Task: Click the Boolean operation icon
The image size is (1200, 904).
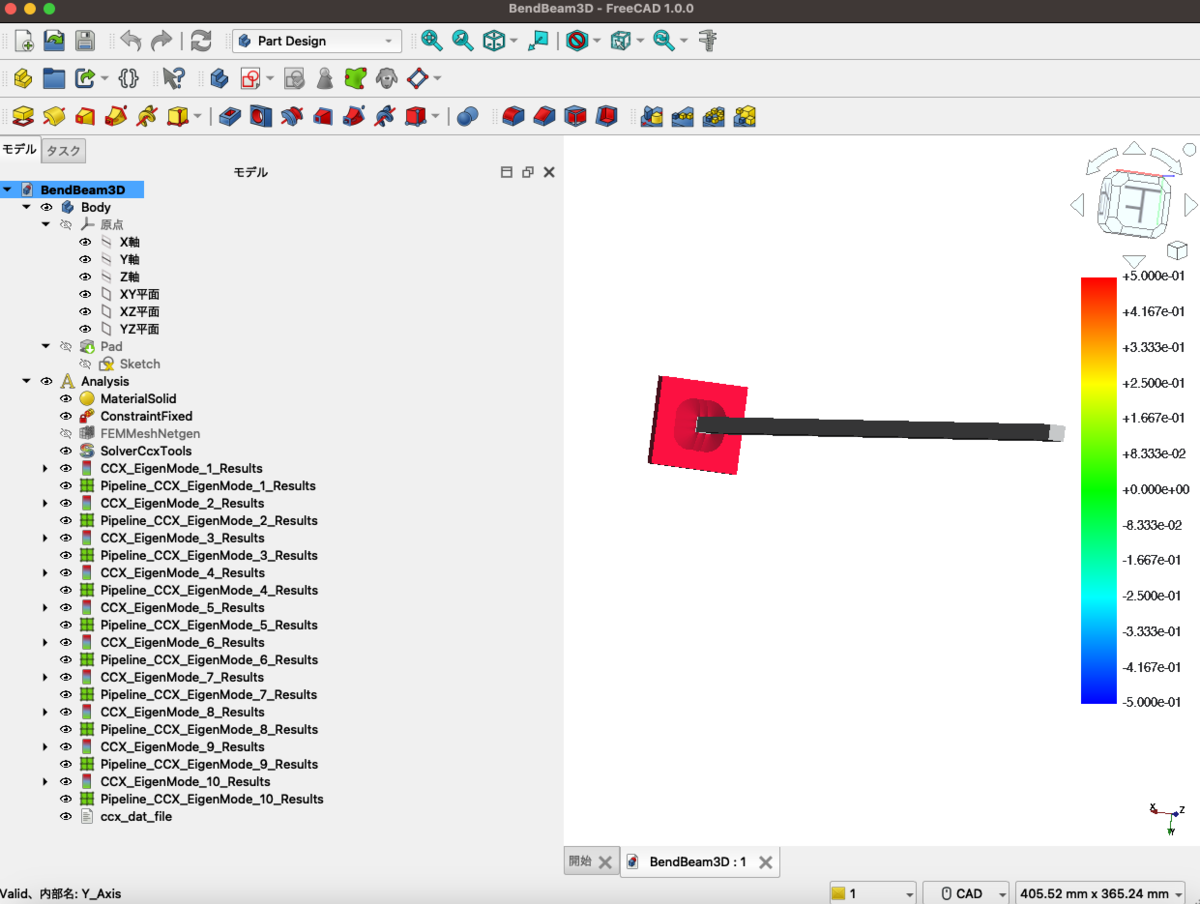Action: coord(467,116)
